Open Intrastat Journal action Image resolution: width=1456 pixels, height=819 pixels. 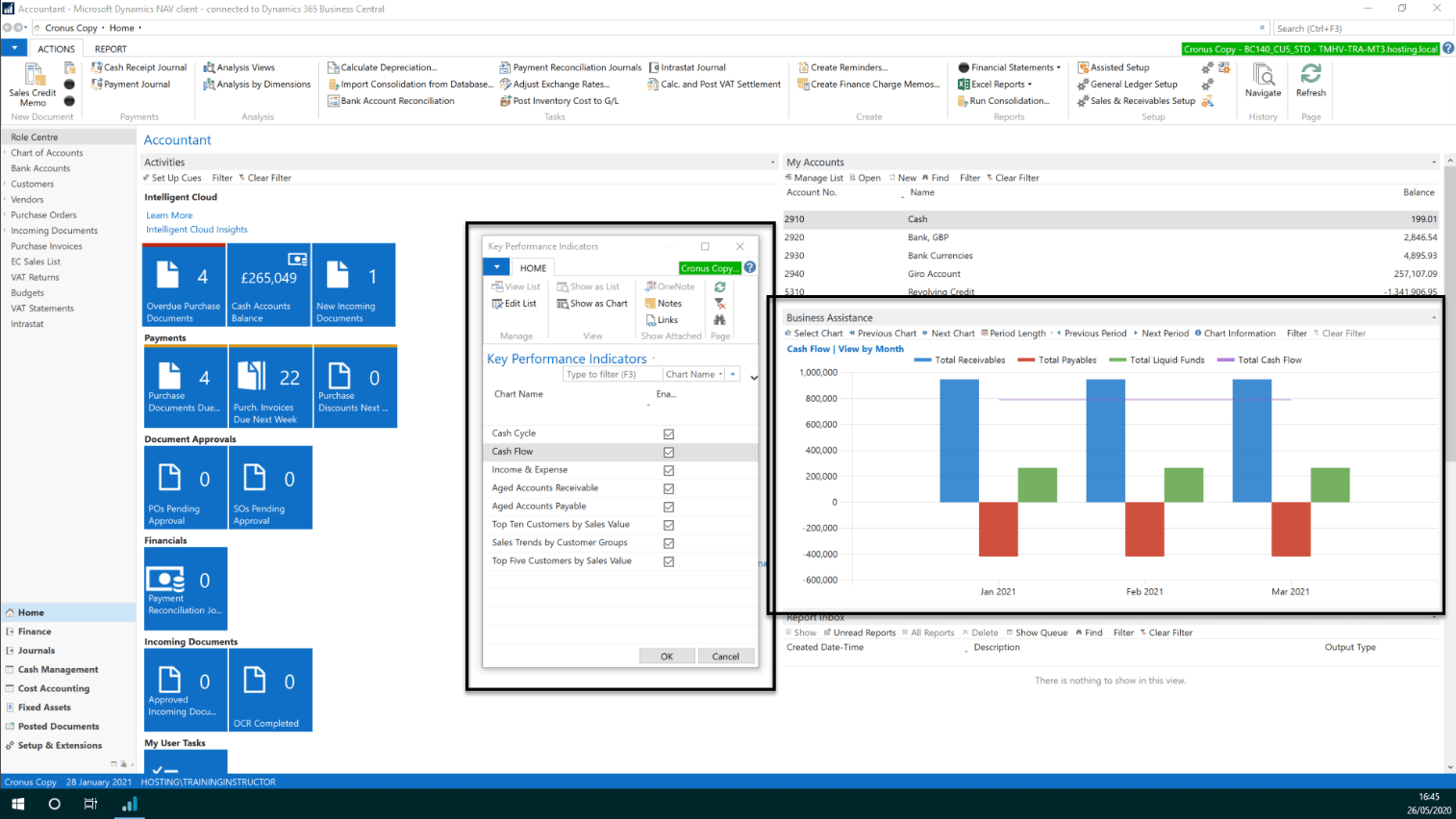pos(687,67)
